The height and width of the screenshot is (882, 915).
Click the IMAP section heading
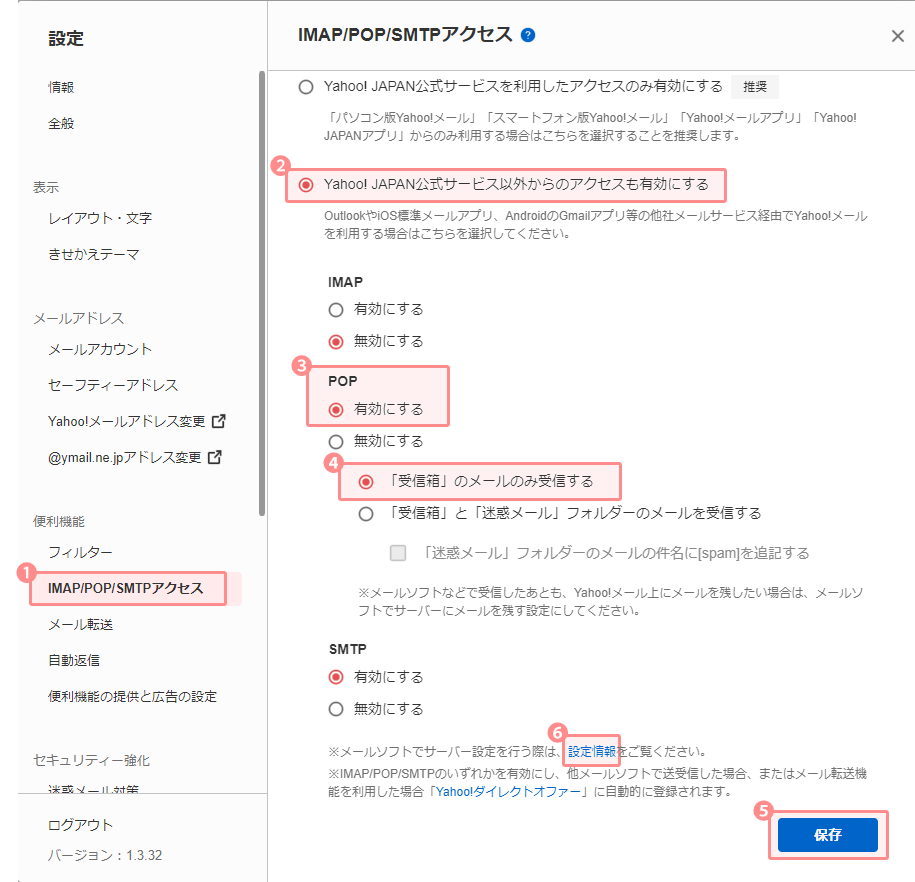345,283
